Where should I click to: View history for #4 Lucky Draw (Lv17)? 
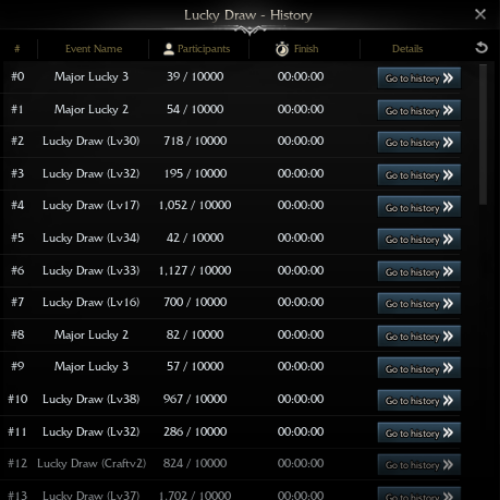coord(419,207)
